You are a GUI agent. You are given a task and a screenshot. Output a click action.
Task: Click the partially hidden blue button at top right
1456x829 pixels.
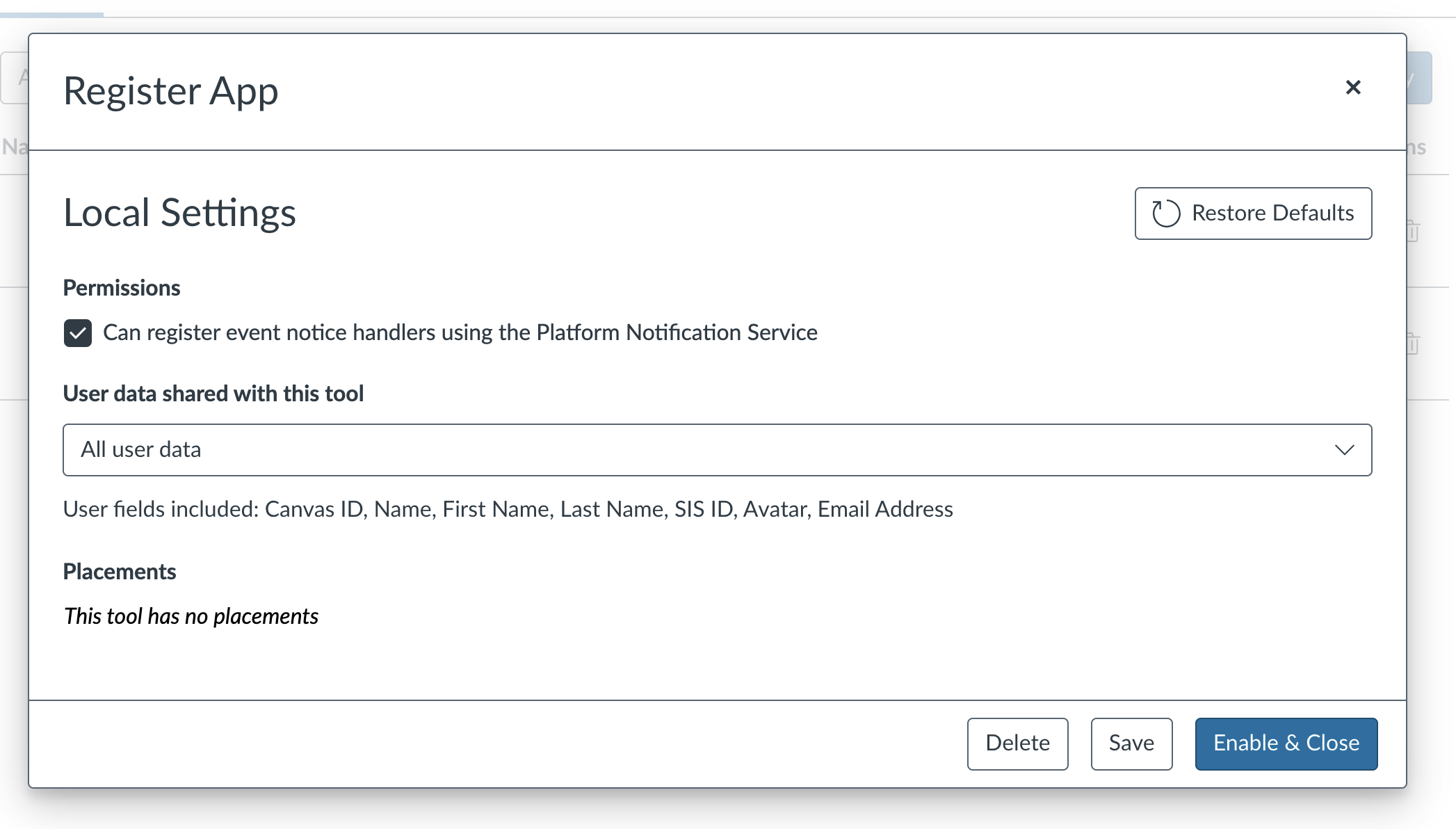(x=1419, y=78)
